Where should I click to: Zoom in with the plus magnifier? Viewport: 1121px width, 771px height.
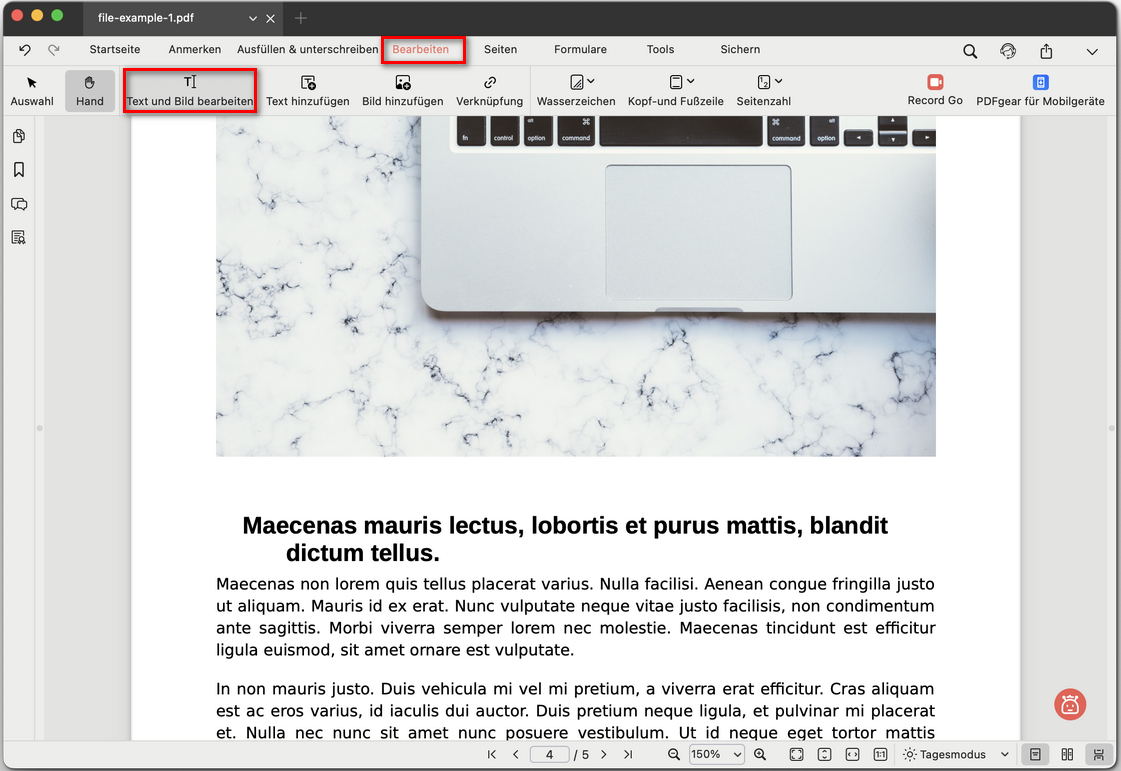(x=760, y=755)
